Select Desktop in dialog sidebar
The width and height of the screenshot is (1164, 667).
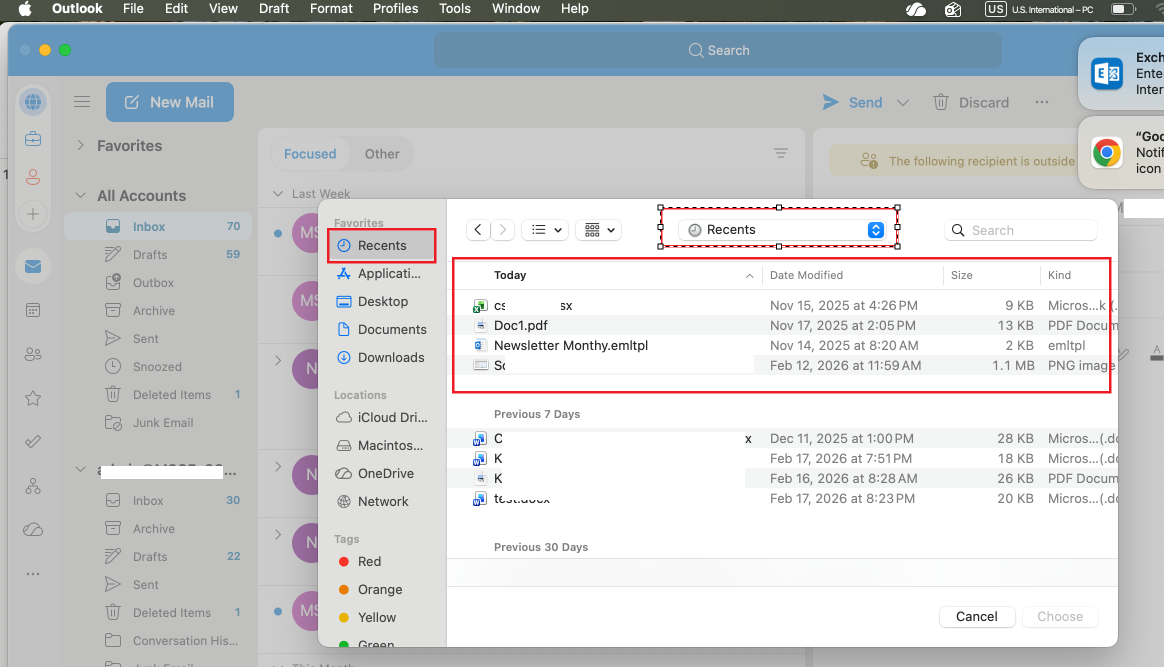click(x=382, y=301)
